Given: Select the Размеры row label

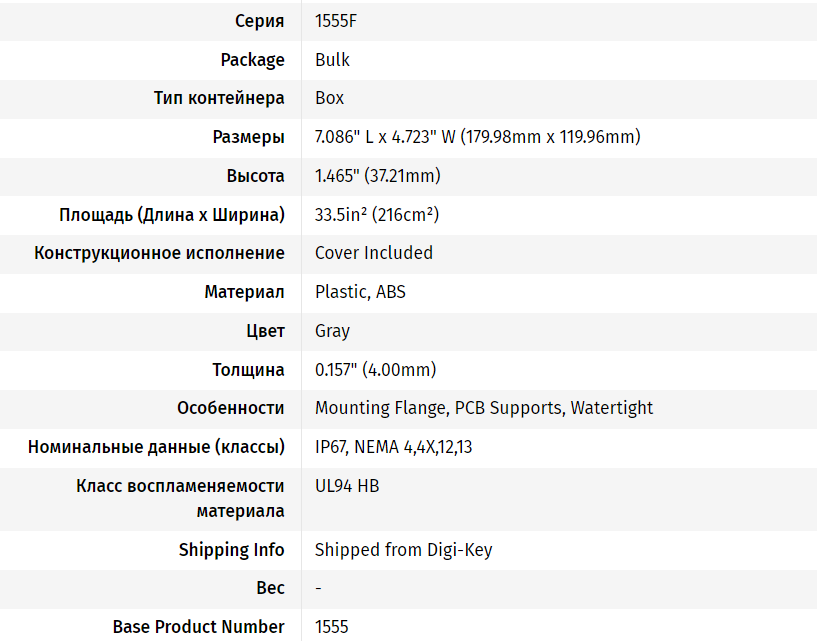Looking at the screenshot, I should 249,138.
